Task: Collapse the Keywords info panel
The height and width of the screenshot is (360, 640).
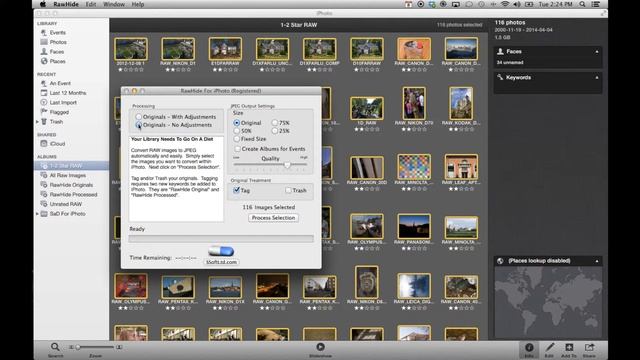Action: (x=597, y=78)
